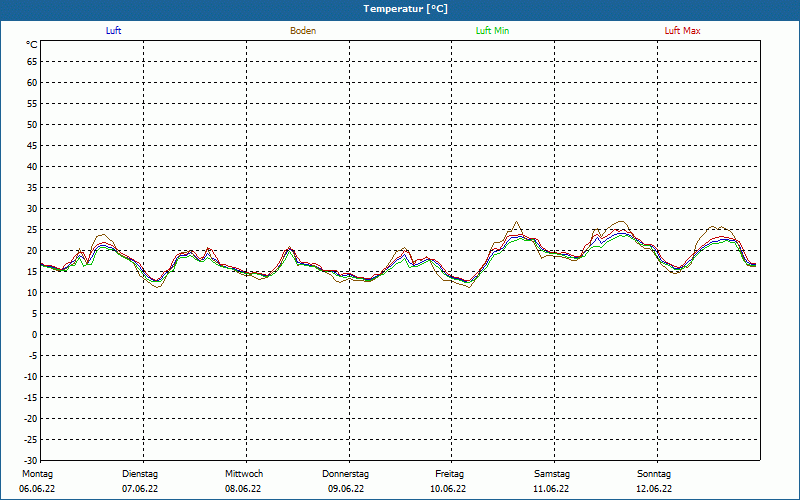Select the 25 value on temperature axis
Viewport: 800px width, 500px height.
(32, 230)
